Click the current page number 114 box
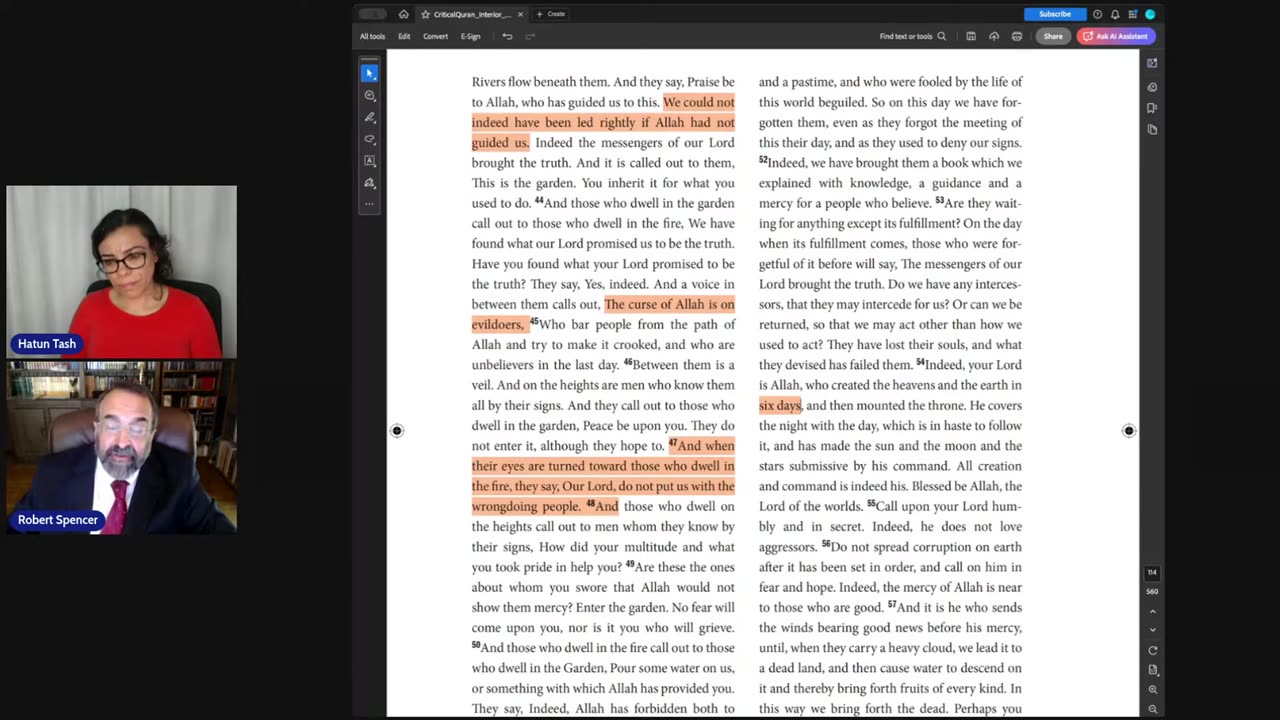Screen dimensions: 1280x720 (1152, 573)
